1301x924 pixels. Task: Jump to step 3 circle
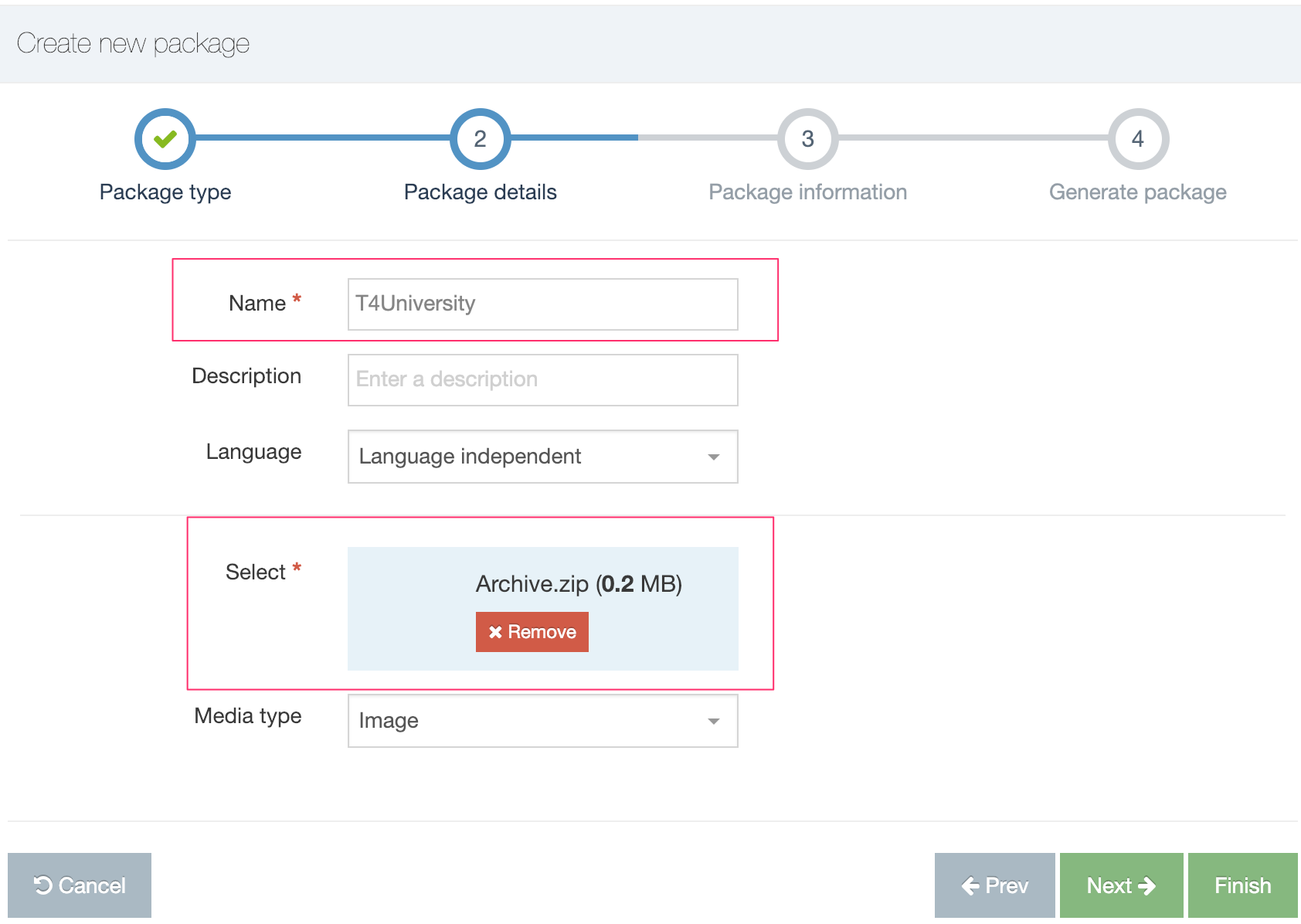(807, 139)
